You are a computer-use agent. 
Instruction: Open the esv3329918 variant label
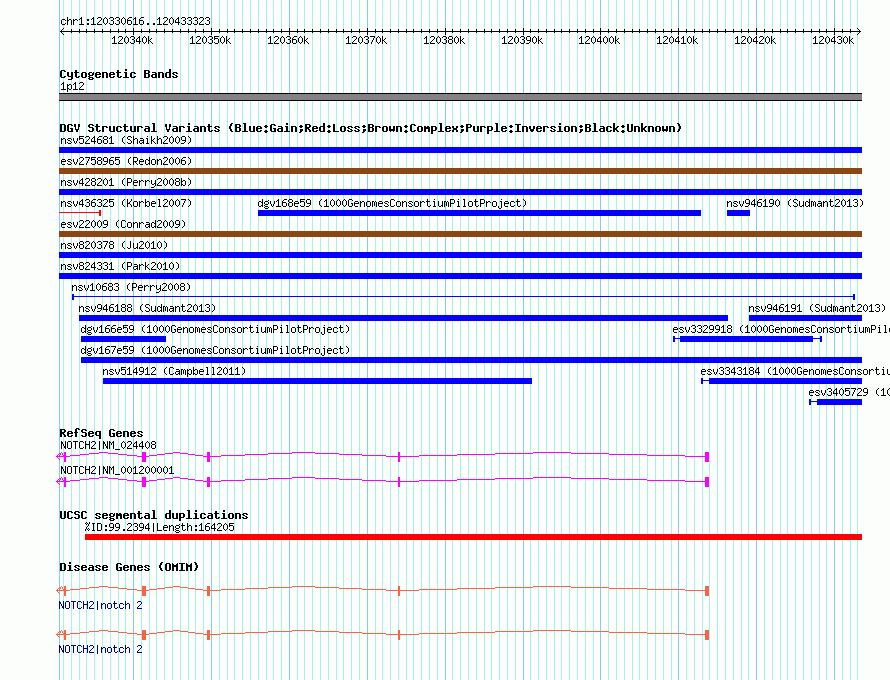[781, 329]
